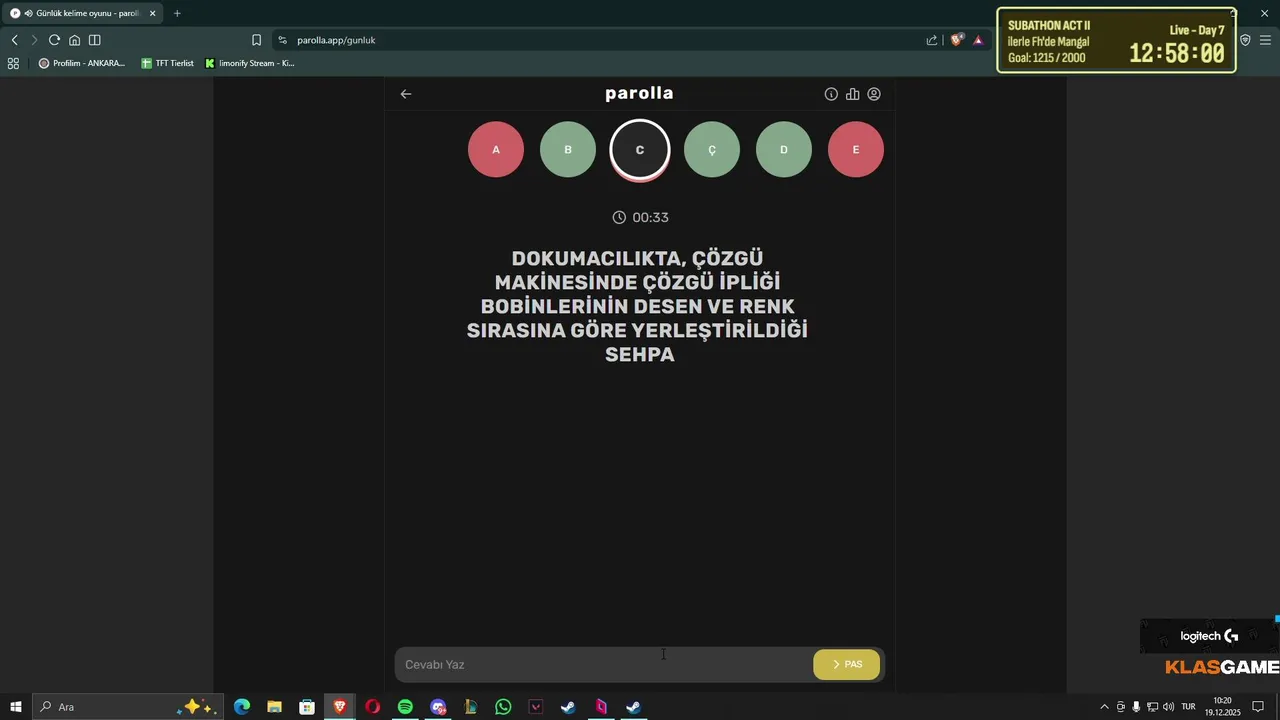Open Microsoft Edge from taskbar
Image resolution: width=1280 pixels, height=720 pixels.
click(242, 707)
